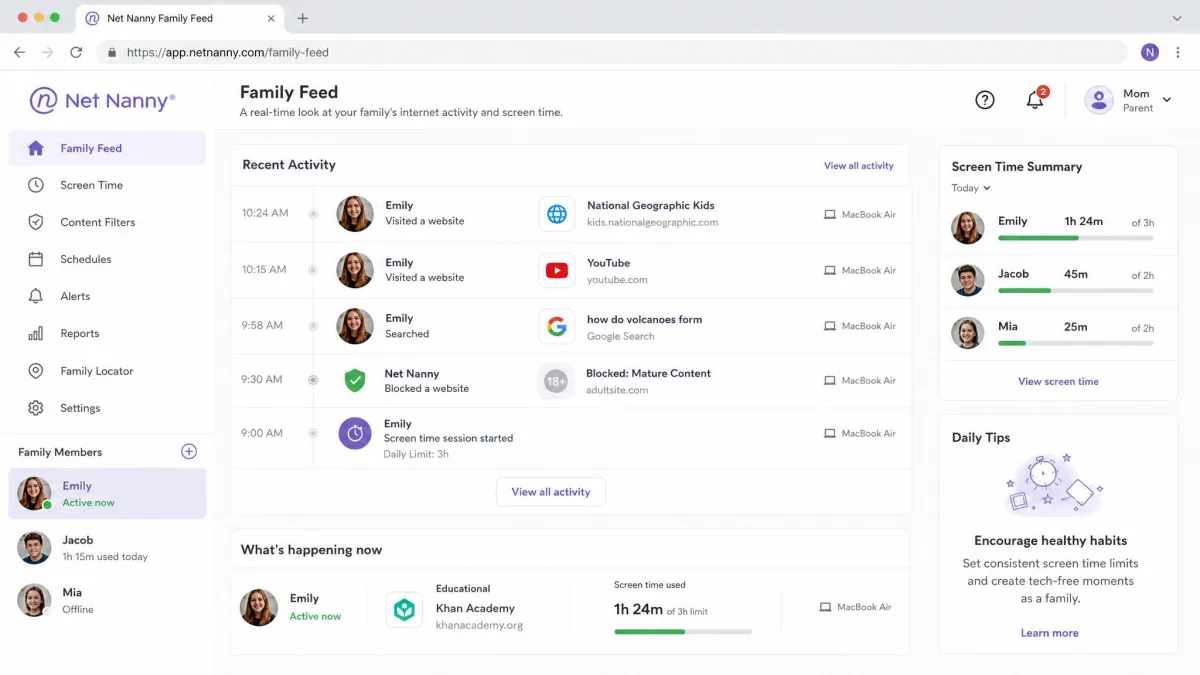The height and width of the screenshot is (675, 1200).
Task: Open Reports in the sidebar
Action: click(107, 333)
